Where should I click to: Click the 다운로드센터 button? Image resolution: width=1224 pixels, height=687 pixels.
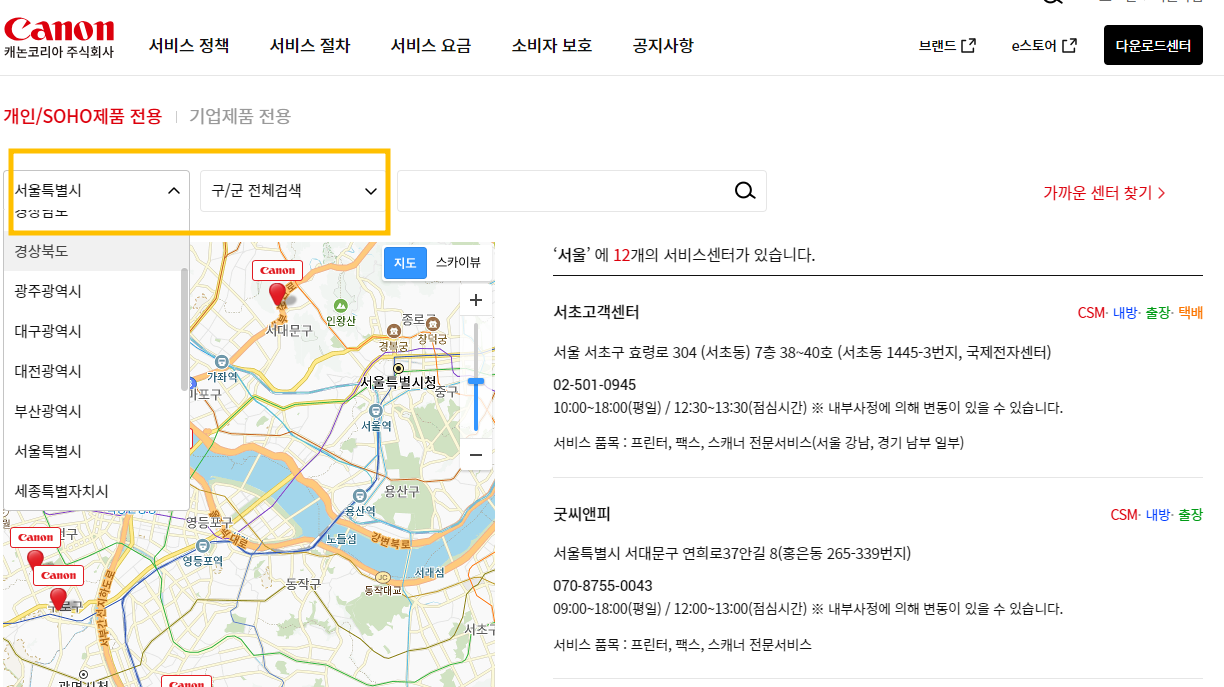tap(1152, 45)
